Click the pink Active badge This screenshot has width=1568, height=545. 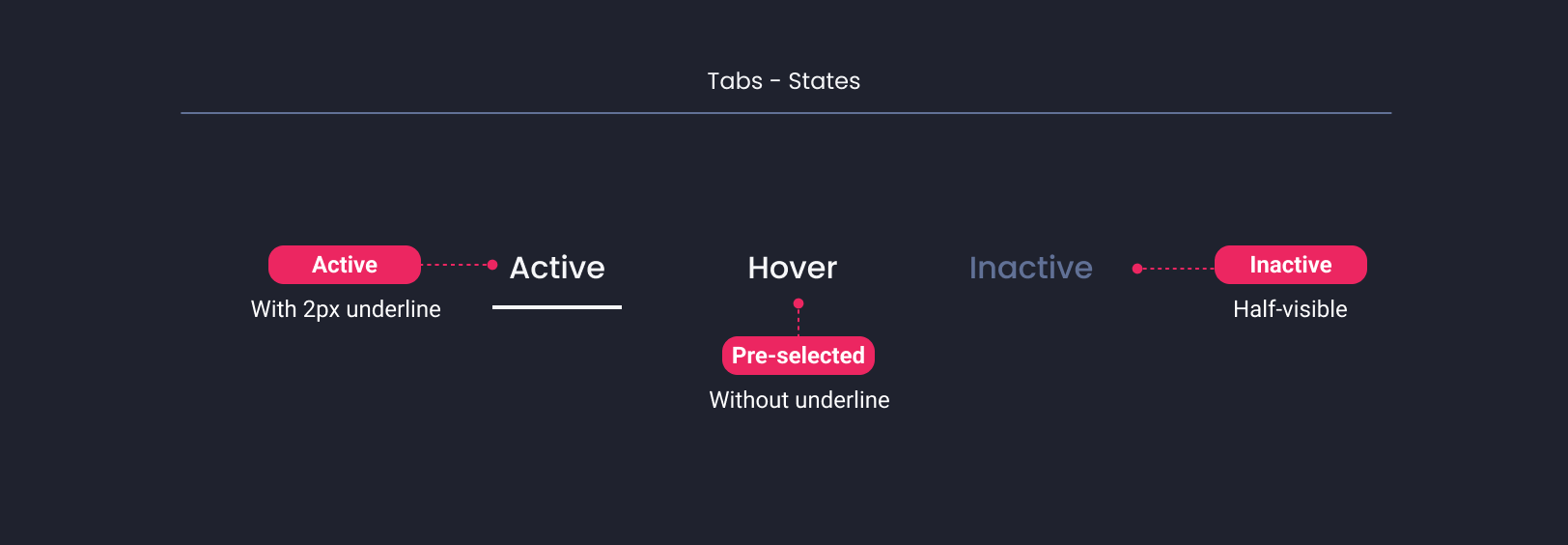tap(345, 265)
